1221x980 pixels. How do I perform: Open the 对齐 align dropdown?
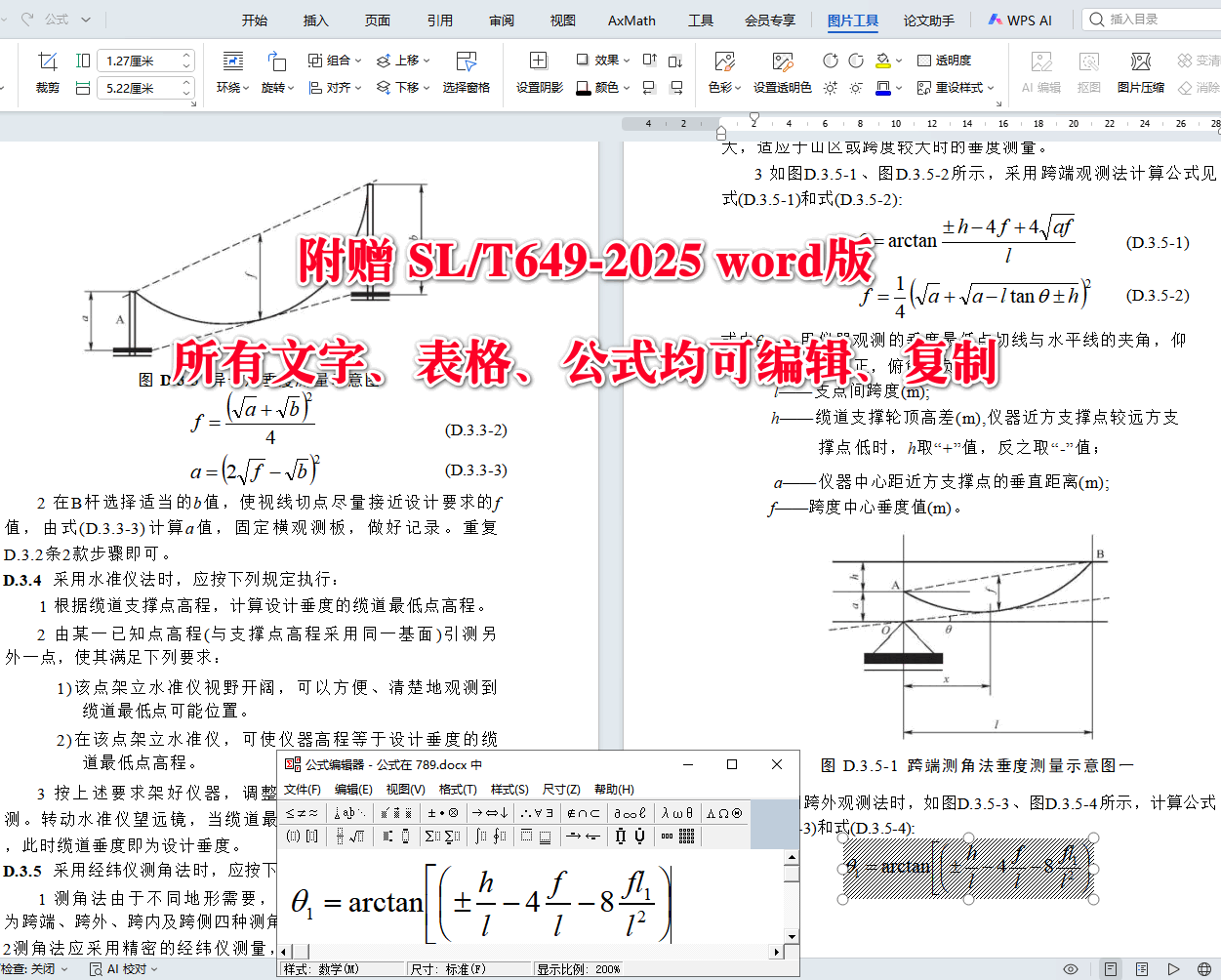coord(335,88)
